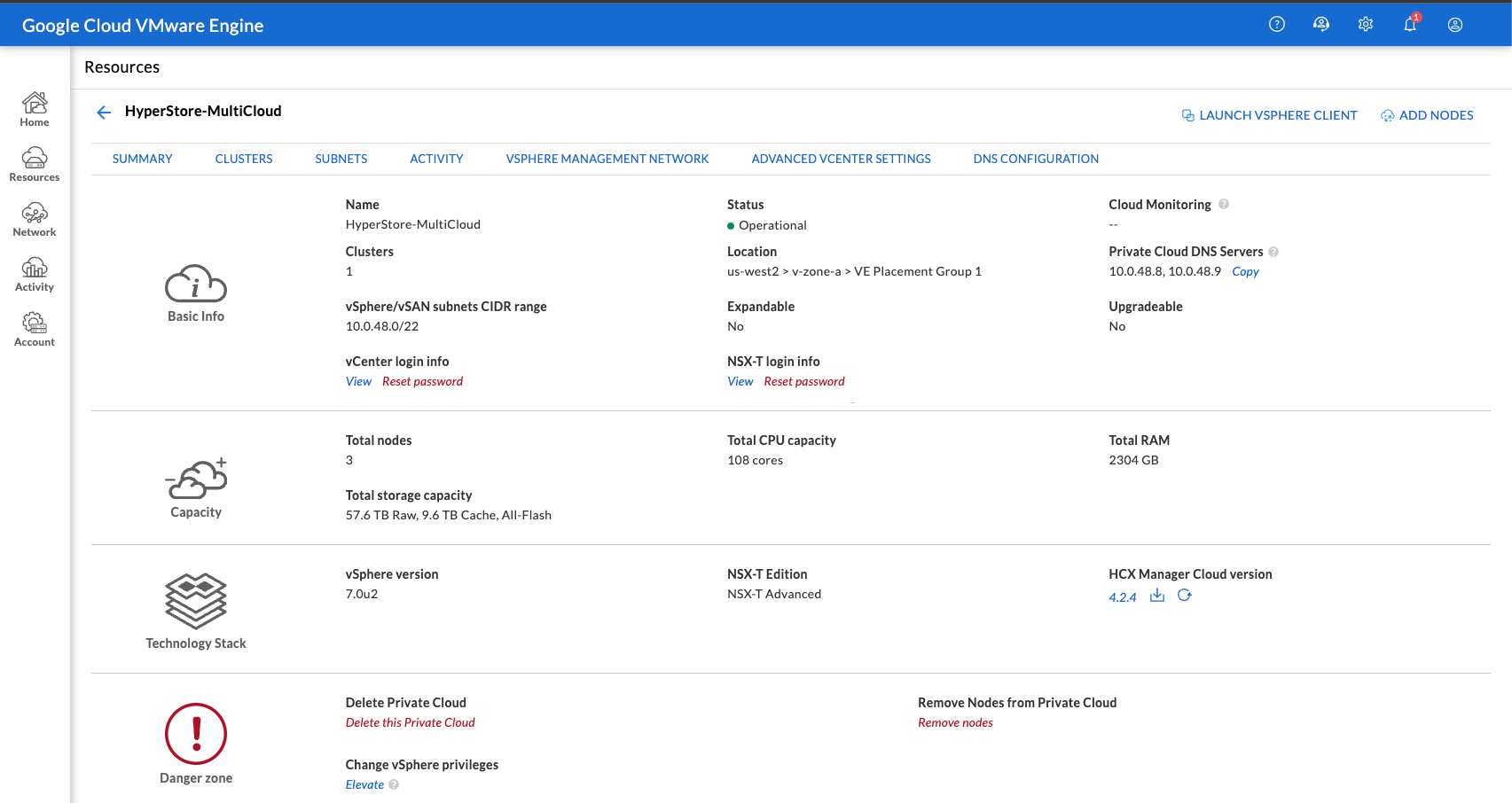The width and height of the screenshot is (1512, 803).
Task: Copy the DNS server addresses
Action: coord(1245,271)
